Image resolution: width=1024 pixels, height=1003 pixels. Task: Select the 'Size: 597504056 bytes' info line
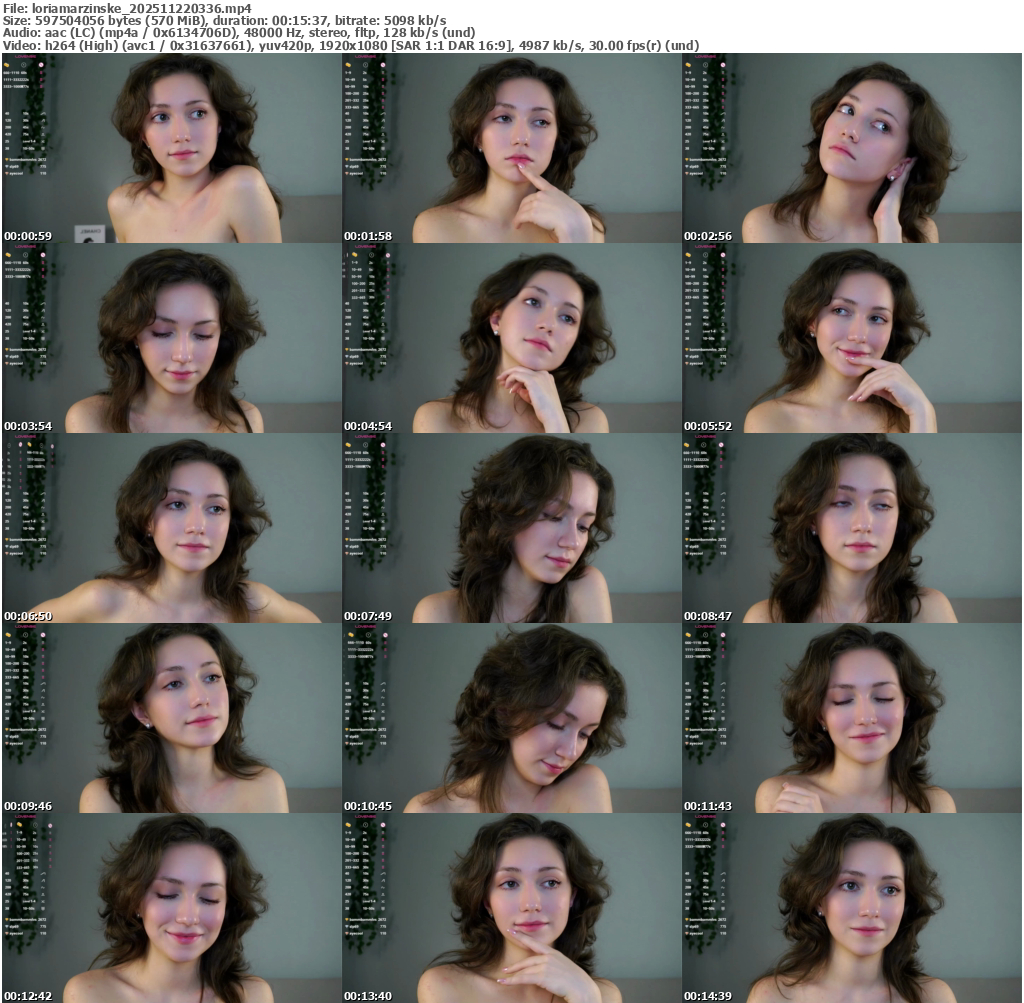(225, 20)
